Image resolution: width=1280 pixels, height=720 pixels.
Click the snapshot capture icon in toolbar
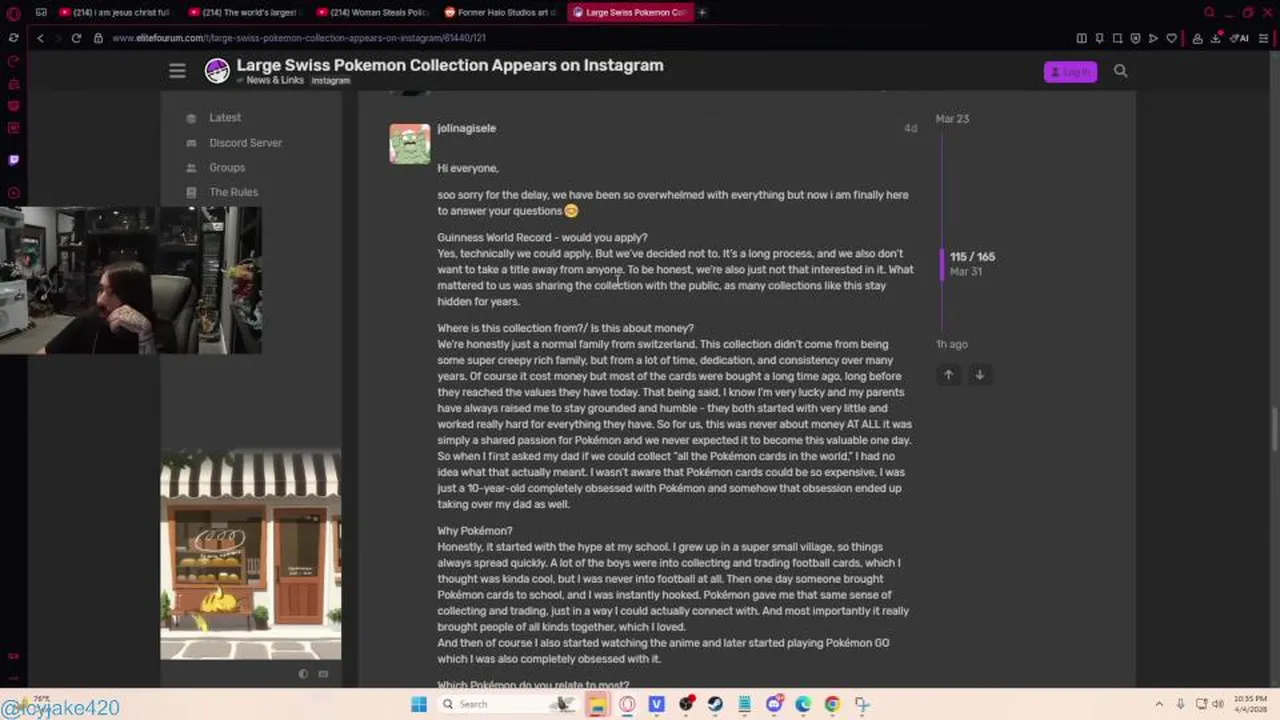click(1117, 38)
